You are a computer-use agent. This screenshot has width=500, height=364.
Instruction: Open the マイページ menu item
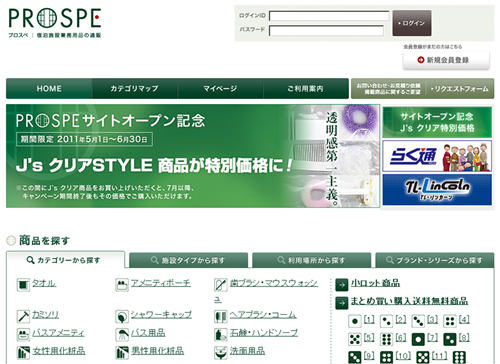pyautogui.click(x=220, y=89)
